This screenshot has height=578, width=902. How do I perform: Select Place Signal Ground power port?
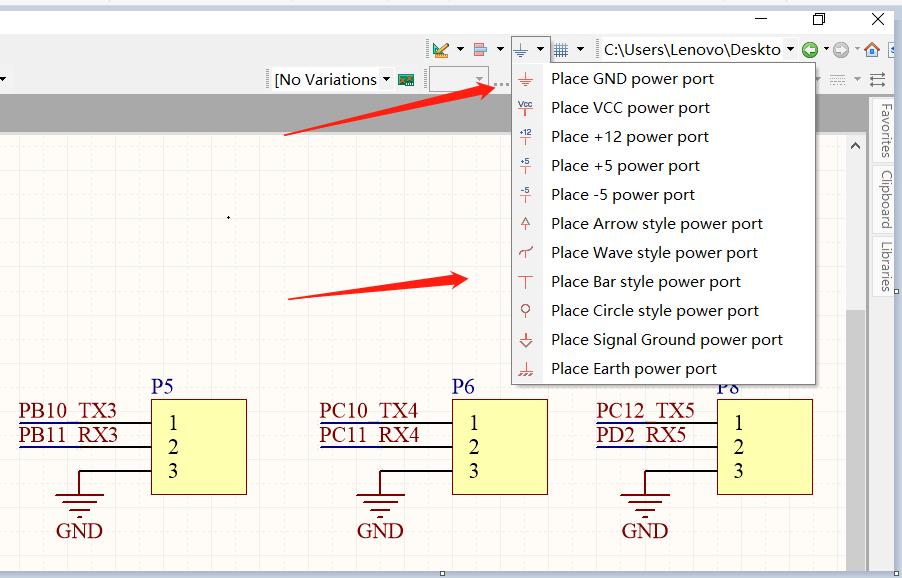[663, 339]
